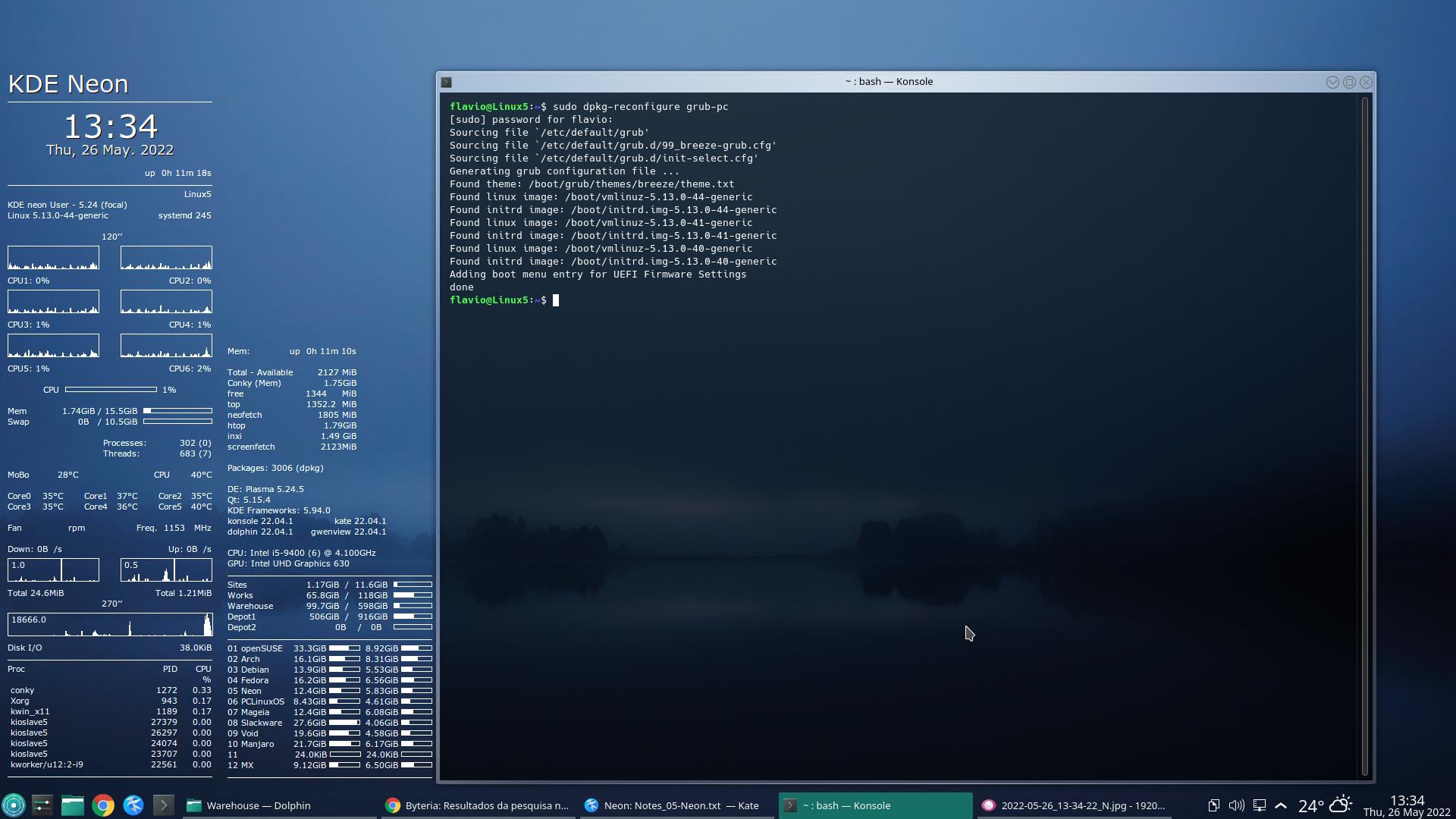The height and width of the screenshot is (819, 1456).
Task: Click the CPU6 usage graph
Action: [166, 346]
